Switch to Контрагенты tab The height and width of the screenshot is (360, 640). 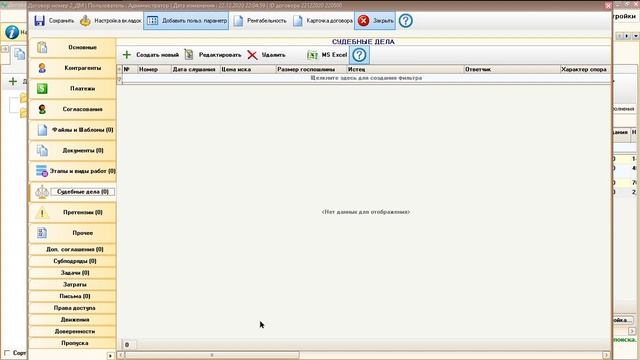(73, 68)
